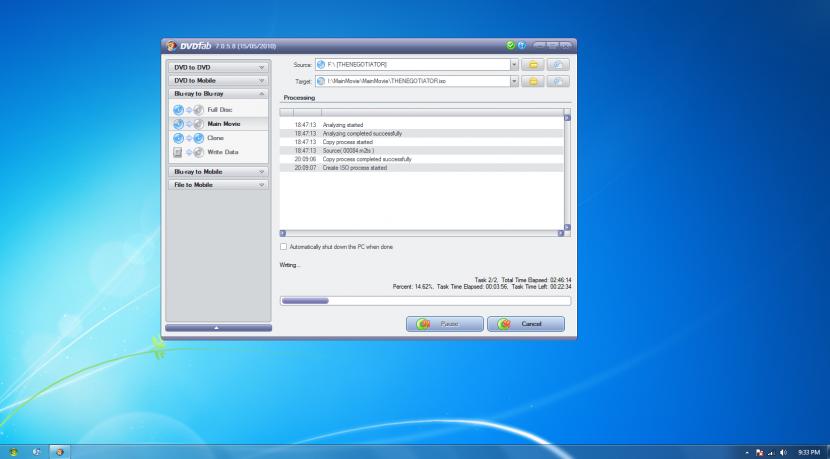
Task: Select Full Disc mode
Action: (220, 110)
